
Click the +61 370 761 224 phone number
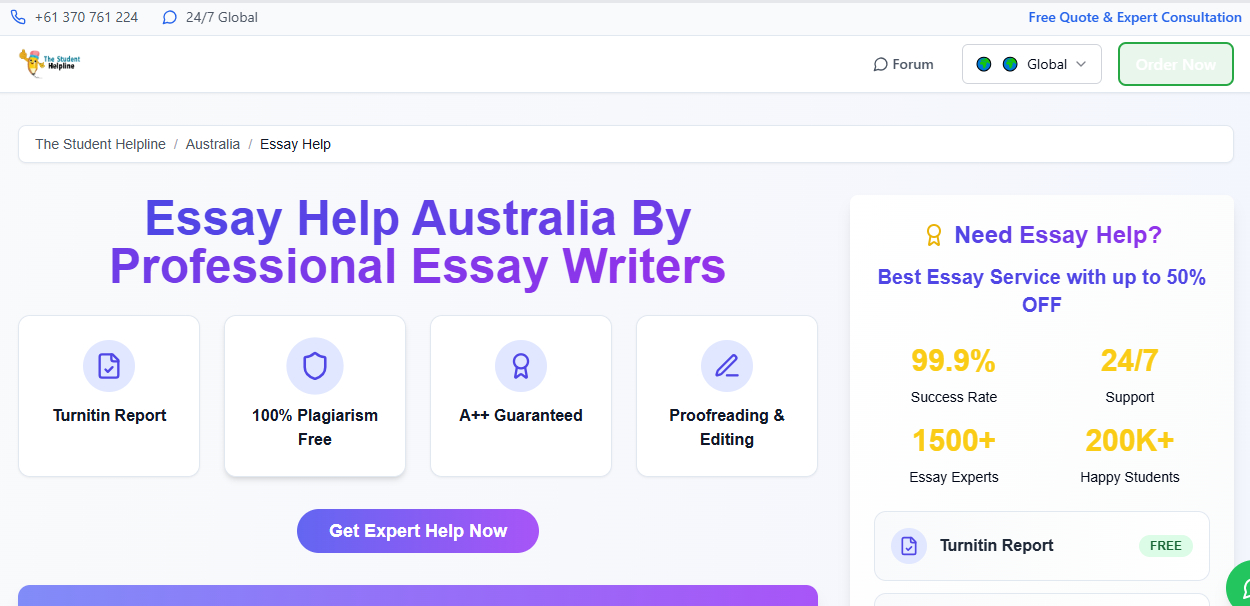[86, 17]
